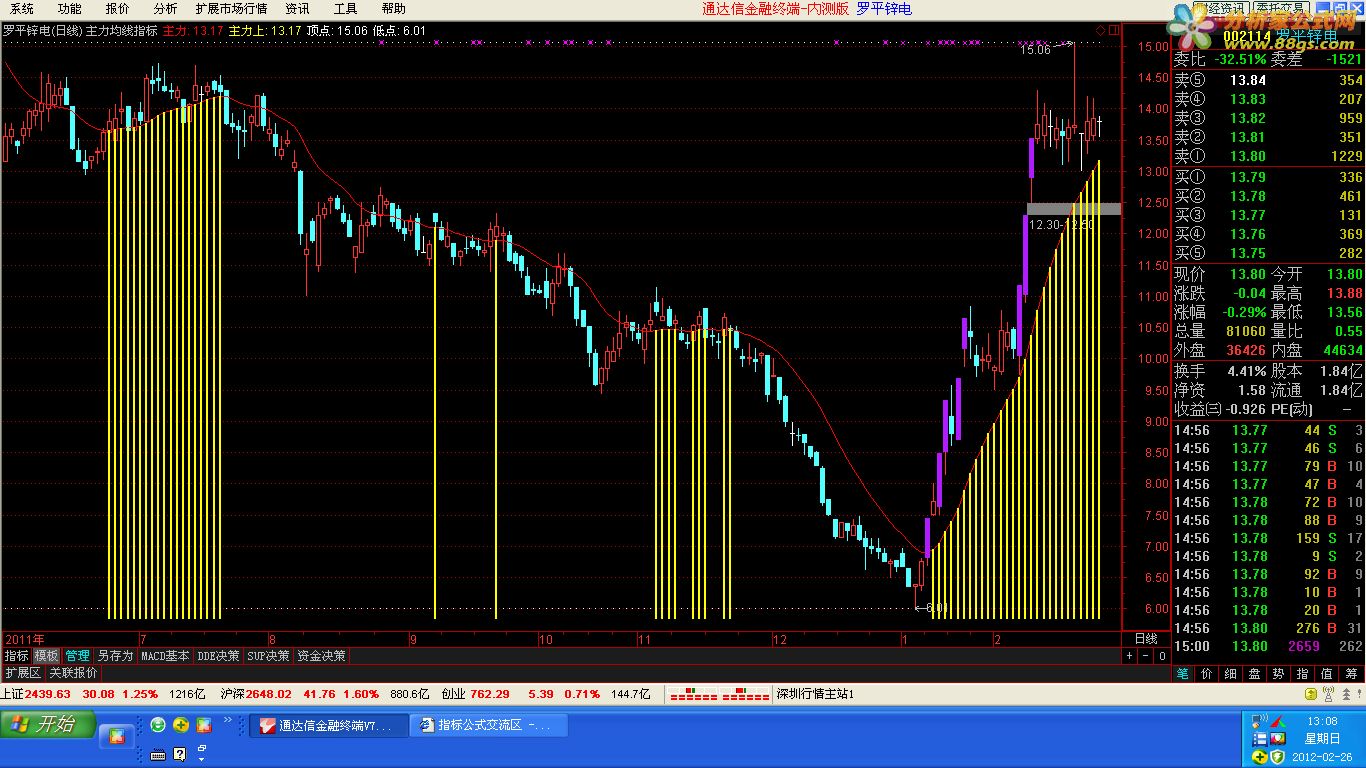Viewport: 1366px width, 768px height.
Task: Click the green refresh quick launch icon
Action: tap(158, 725)
